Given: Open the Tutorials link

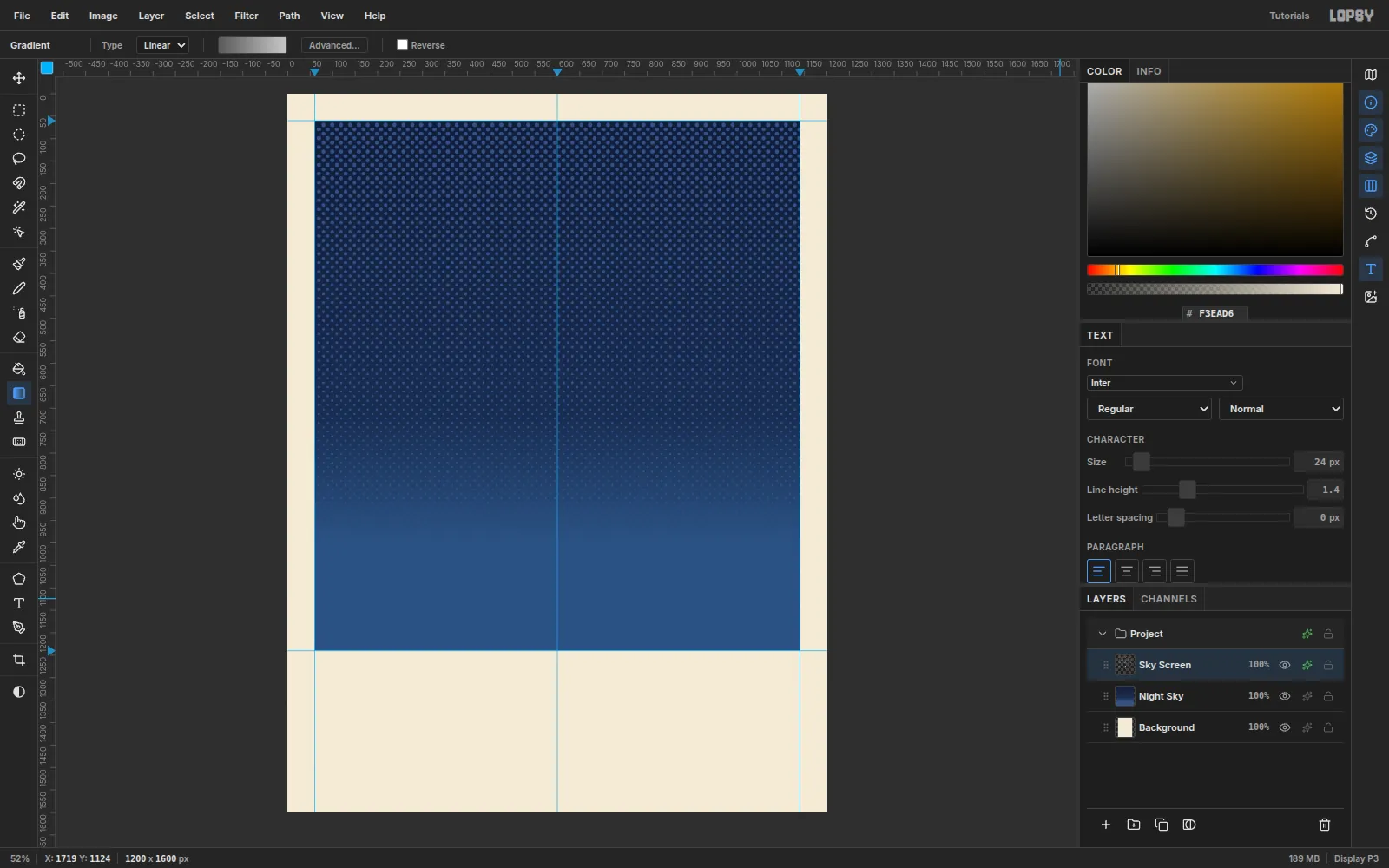Looking at the screenshot, I should coord(1289,16).
